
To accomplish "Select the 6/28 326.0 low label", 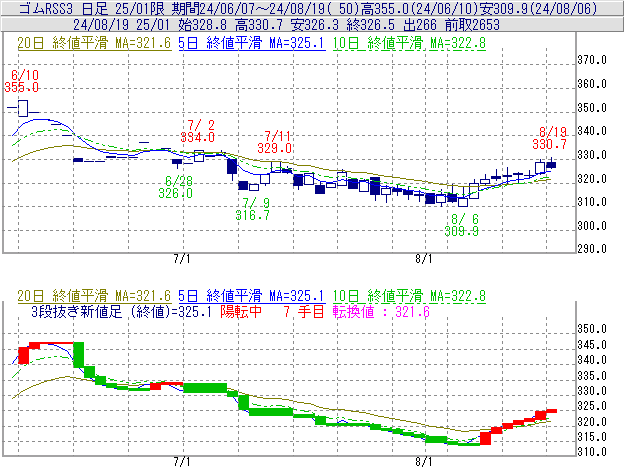I will click(x=176, y=187).
